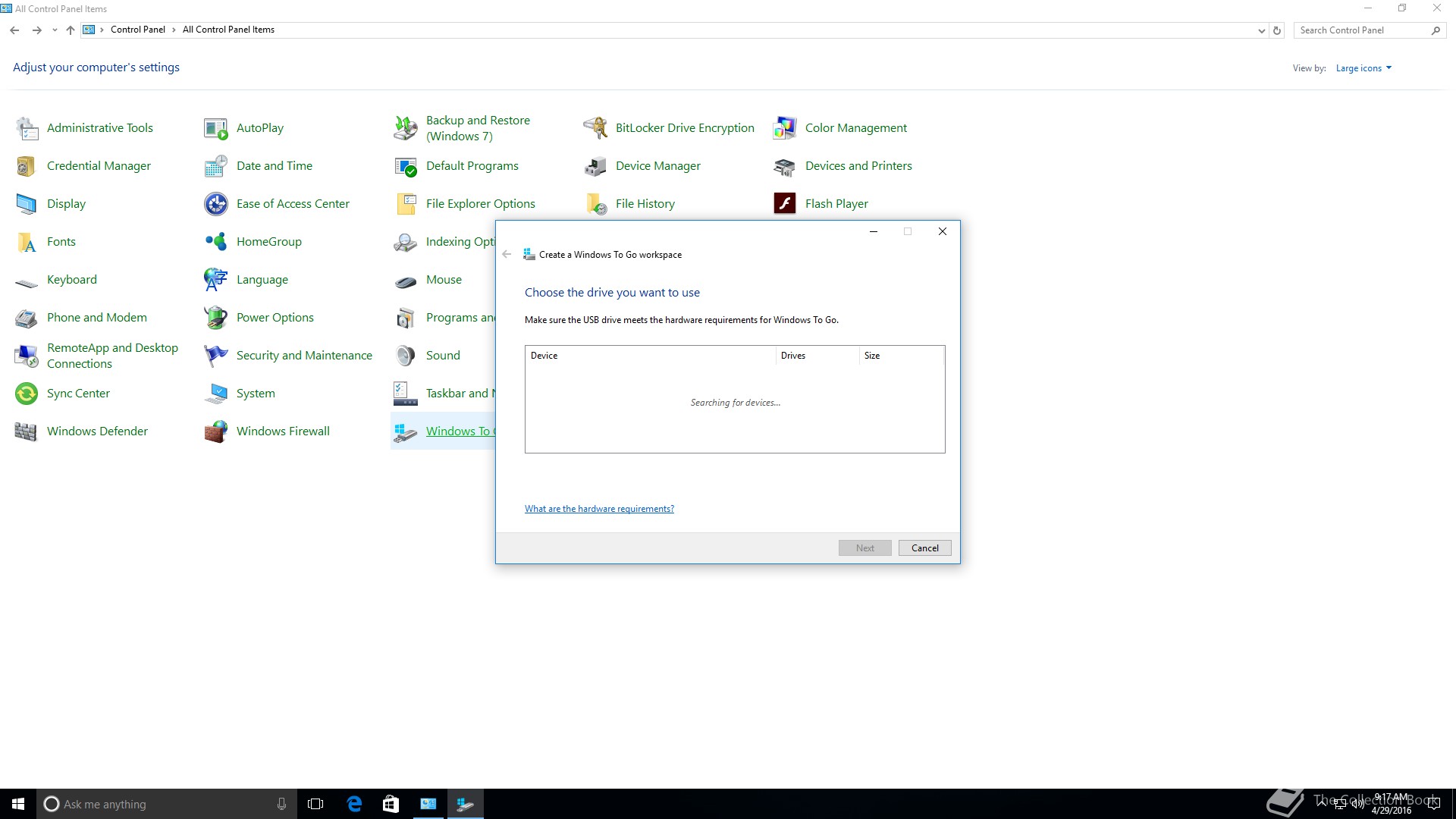Click Cancel in Windows To Go dialog
Viewport: 1456px width, 819px height.
click(924, 548)
